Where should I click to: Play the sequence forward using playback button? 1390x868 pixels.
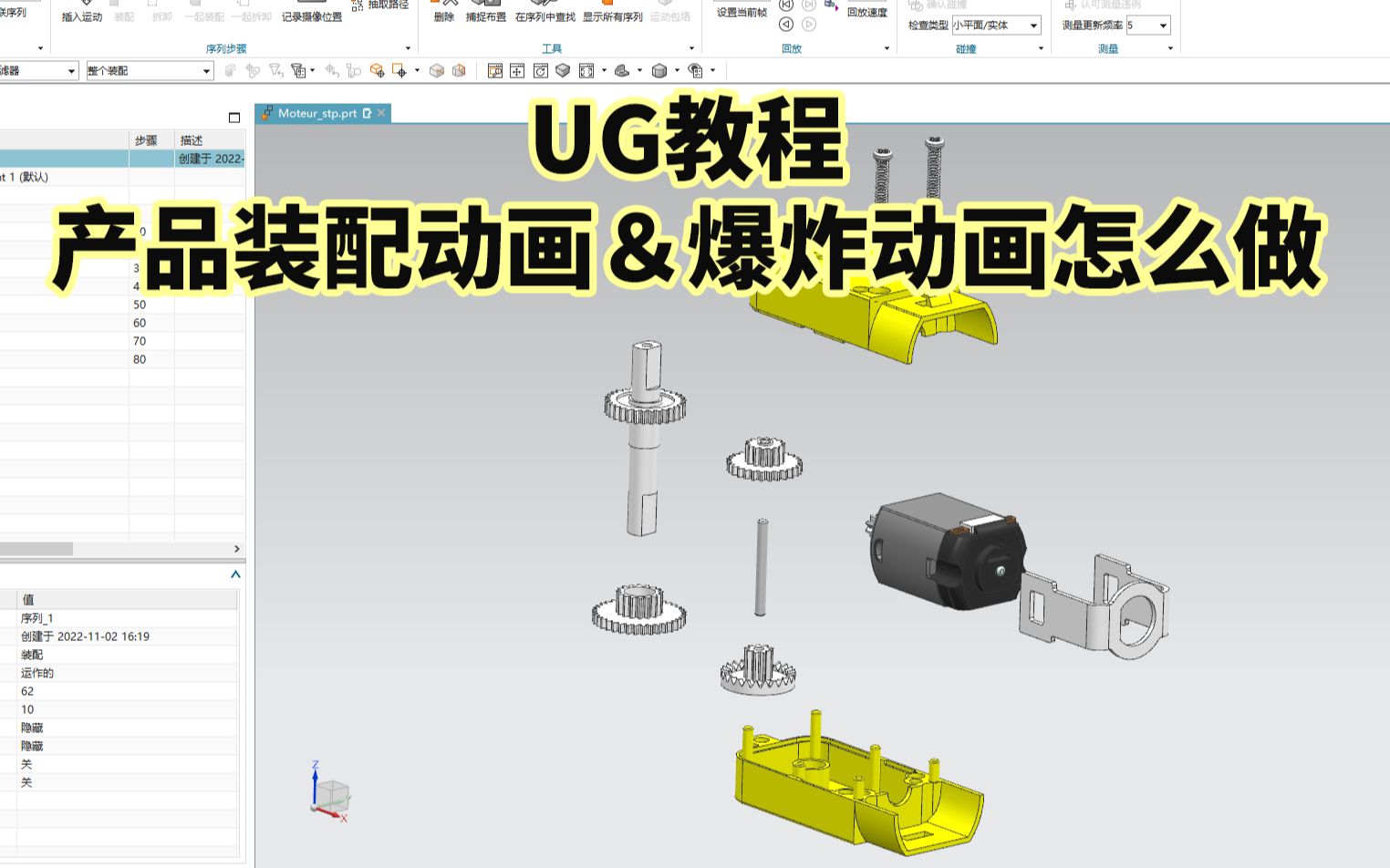[x=808, y=25]
